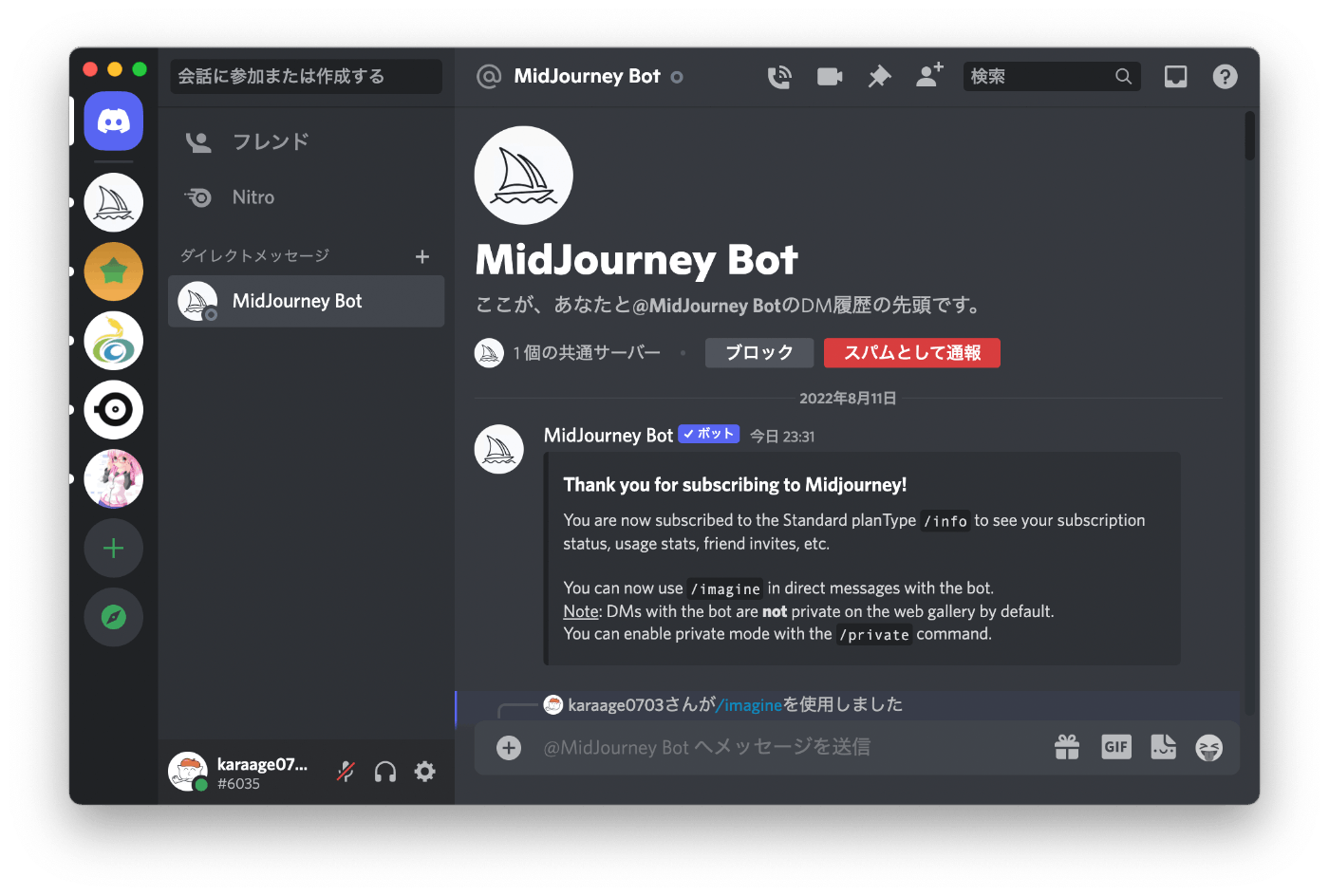
Task: Select MidJourney Bot direct message
Action: (306, 302)
